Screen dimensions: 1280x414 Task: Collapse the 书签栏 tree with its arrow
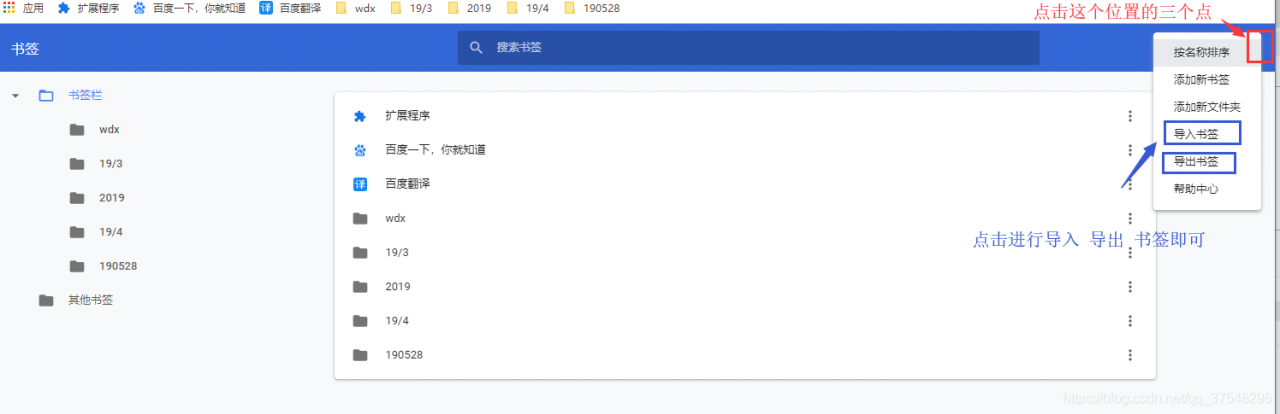pyautogui.click(x=15, y=96)
